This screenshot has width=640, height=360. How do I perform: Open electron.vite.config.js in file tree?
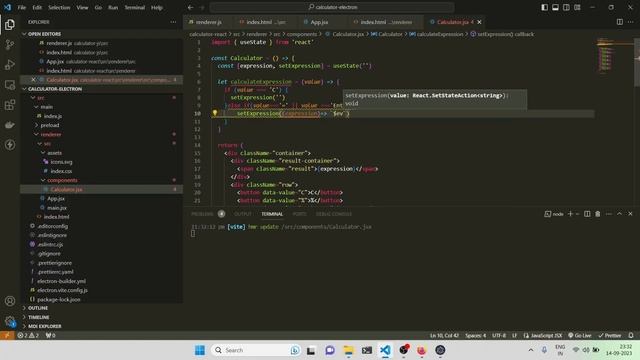(62, 290)
